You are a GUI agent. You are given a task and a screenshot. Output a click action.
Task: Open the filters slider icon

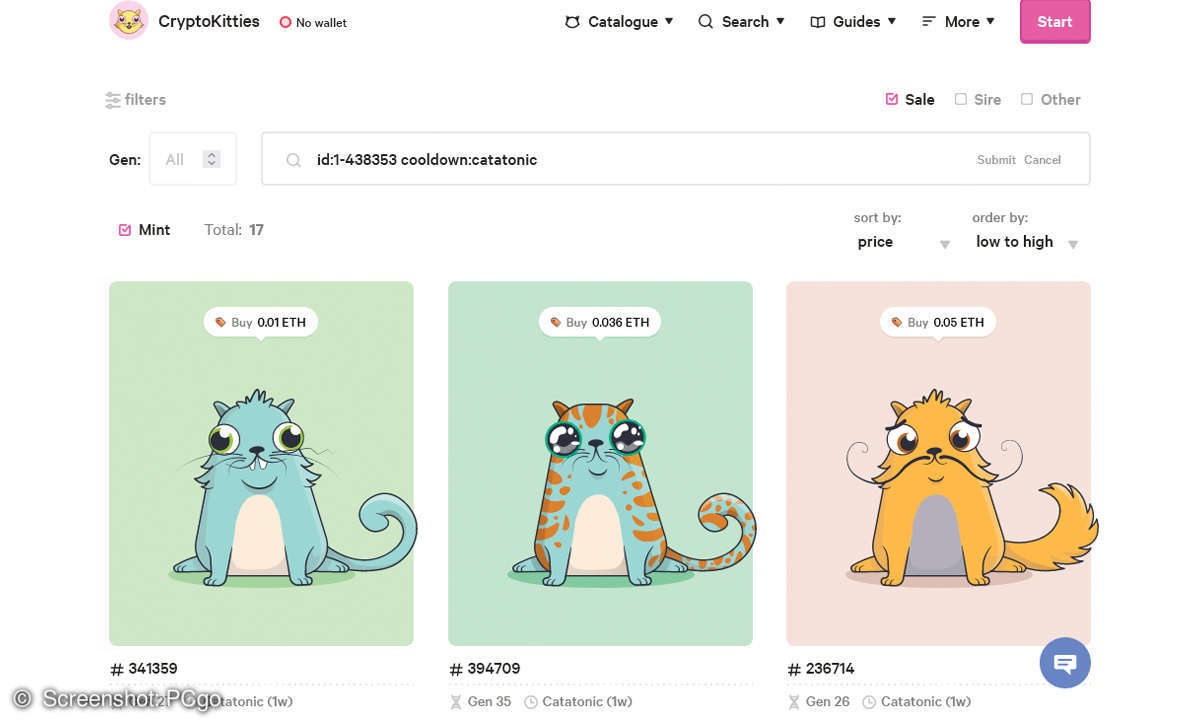coord(113,100)
